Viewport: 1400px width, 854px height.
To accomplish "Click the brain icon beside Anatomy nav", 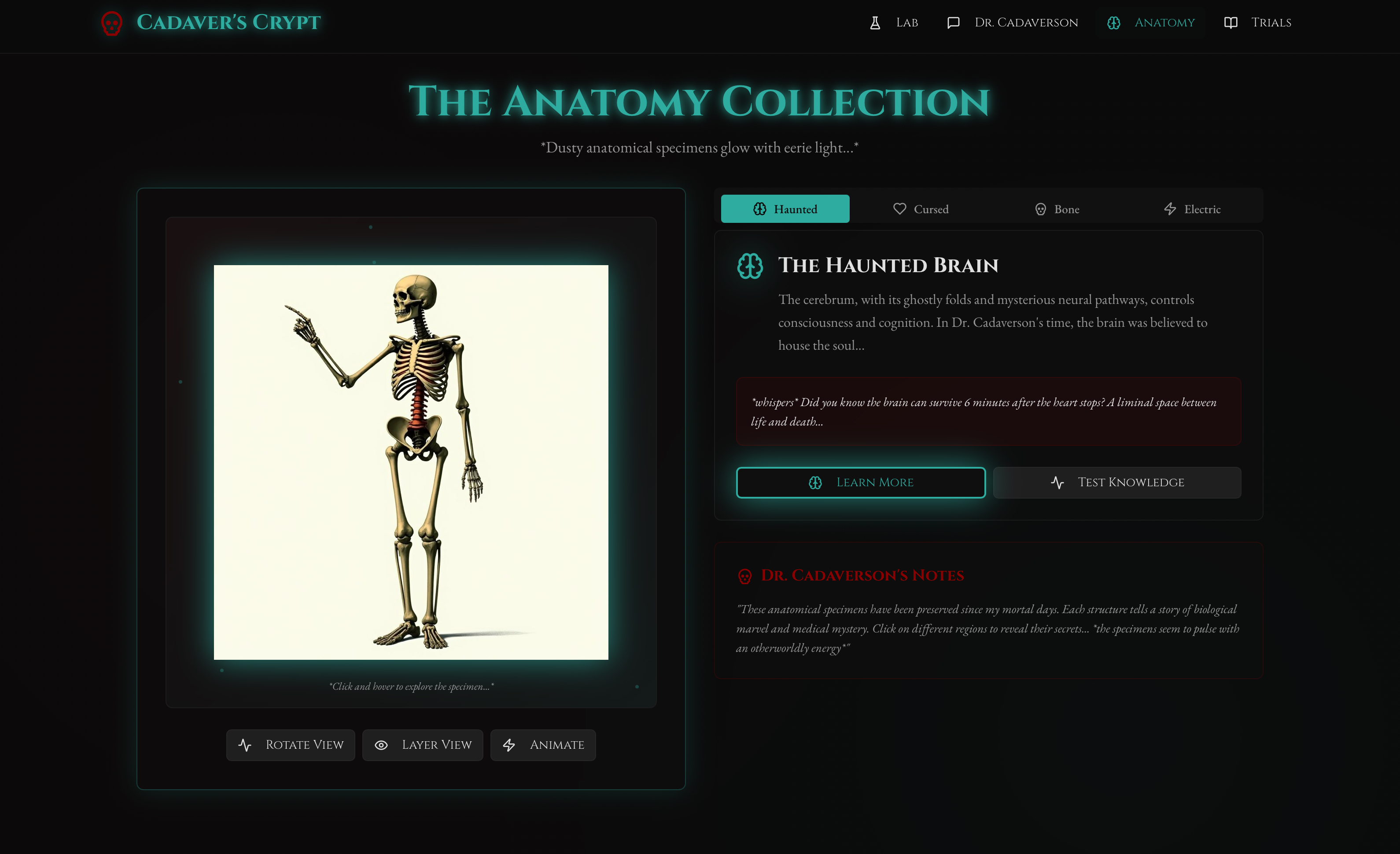I will click(x=1114, y=23).
